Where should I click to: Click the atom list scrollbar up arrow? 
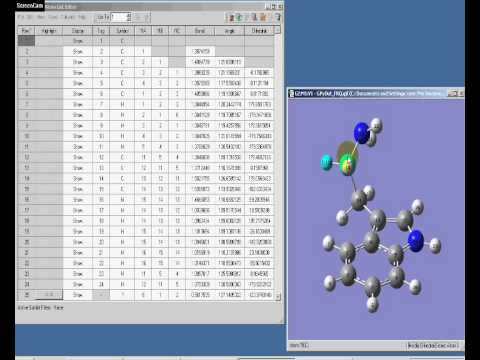click(x=278, y=30)
